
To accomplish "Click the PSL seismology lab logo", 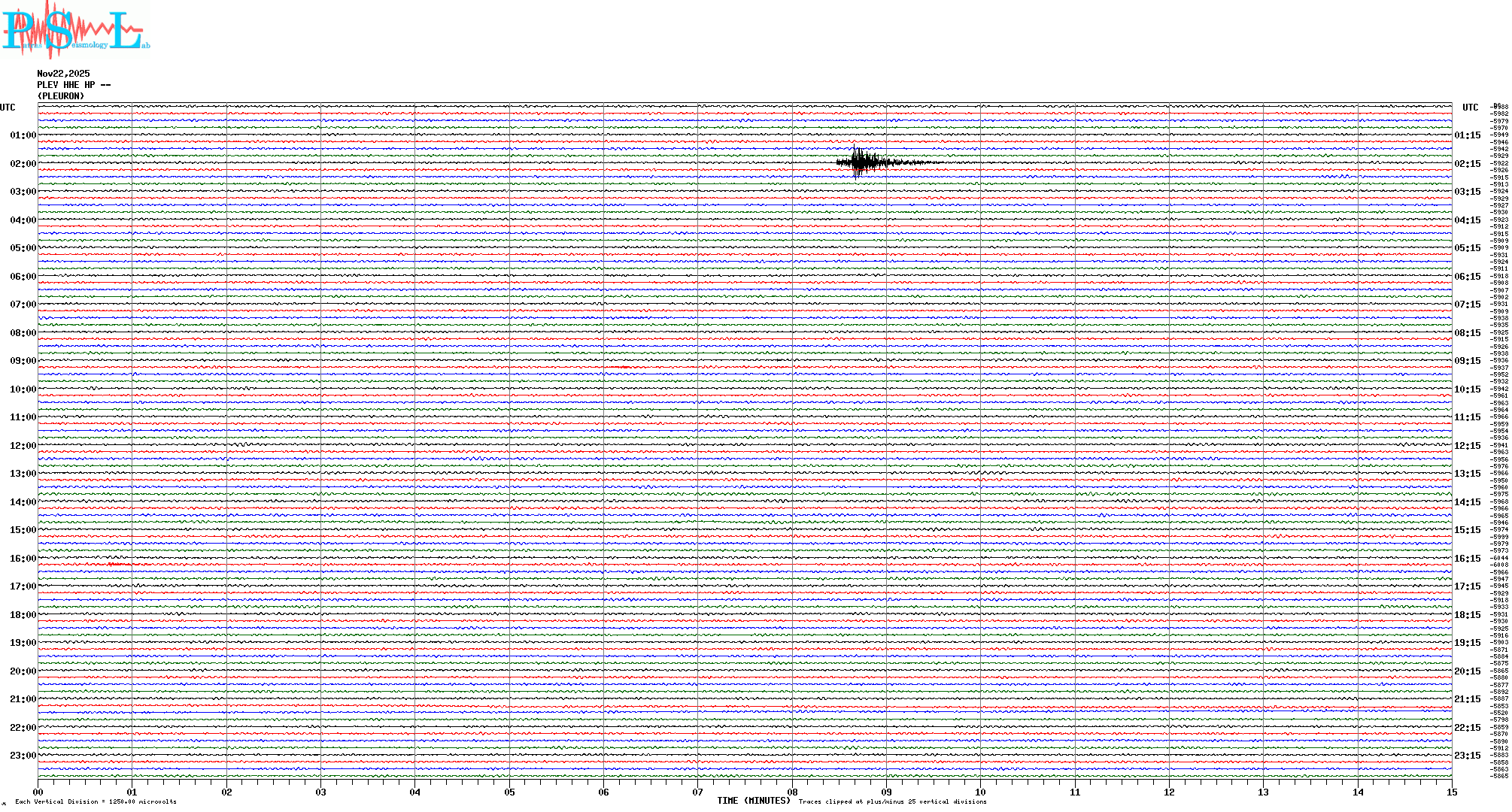I will point(75,29).
